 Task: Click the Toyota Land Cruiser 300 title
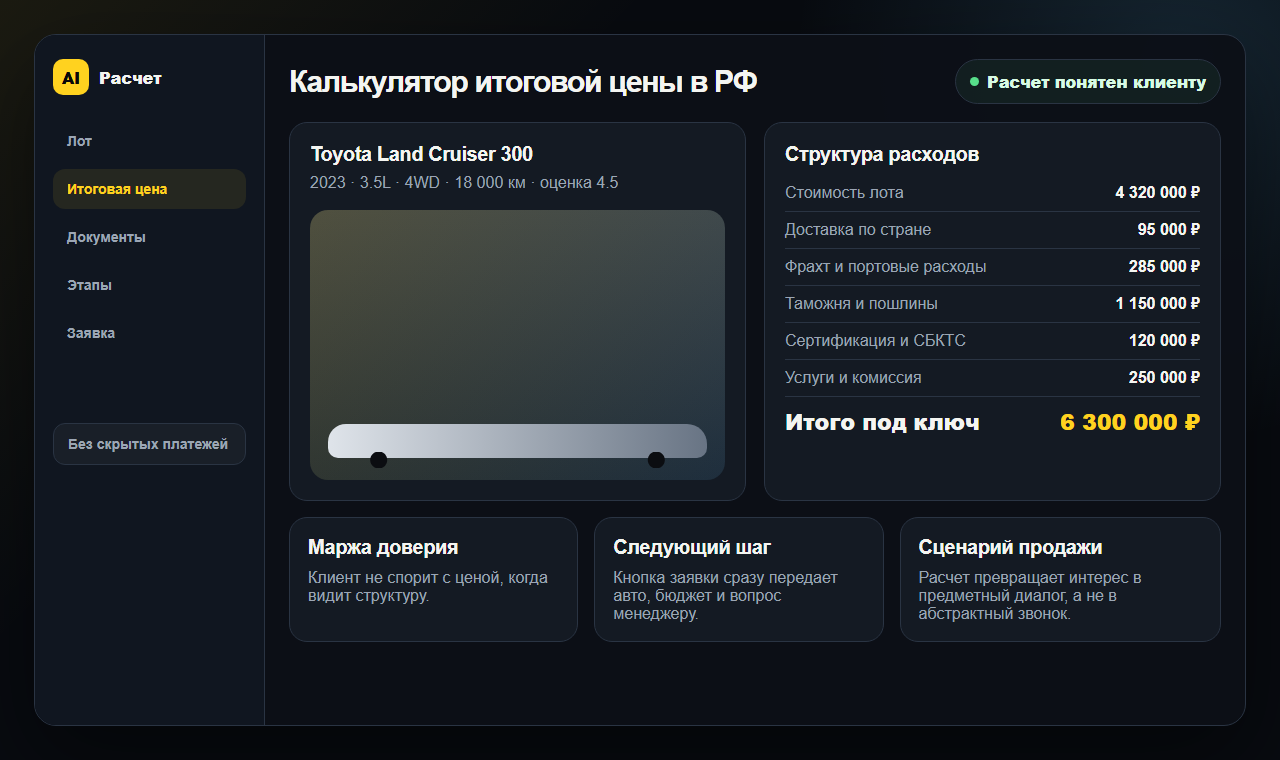pos(422,154)
